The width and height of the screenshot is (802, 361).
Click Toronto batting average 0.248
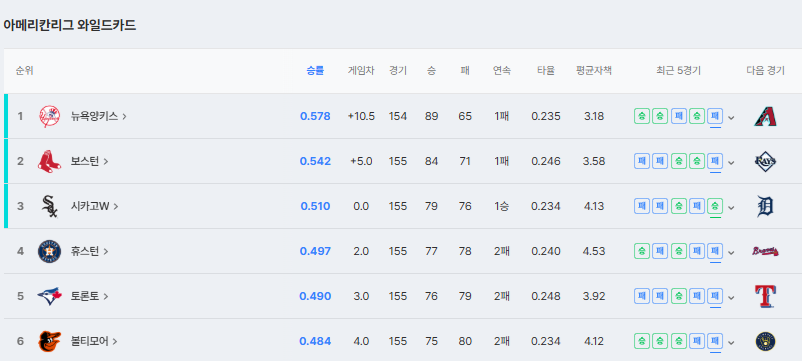[546, 297]
